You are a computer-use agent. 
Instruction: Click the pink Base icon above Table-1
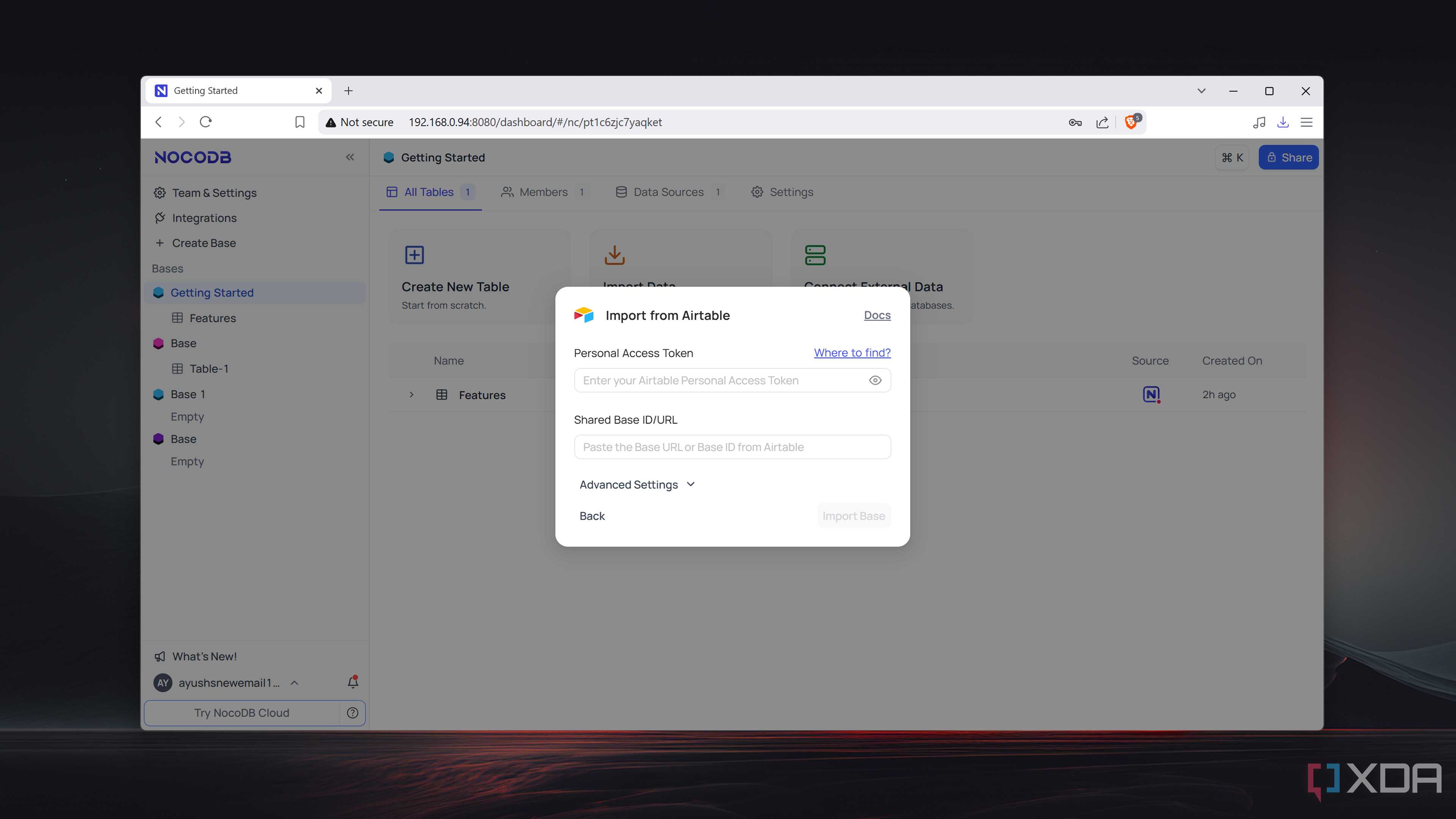158,343
